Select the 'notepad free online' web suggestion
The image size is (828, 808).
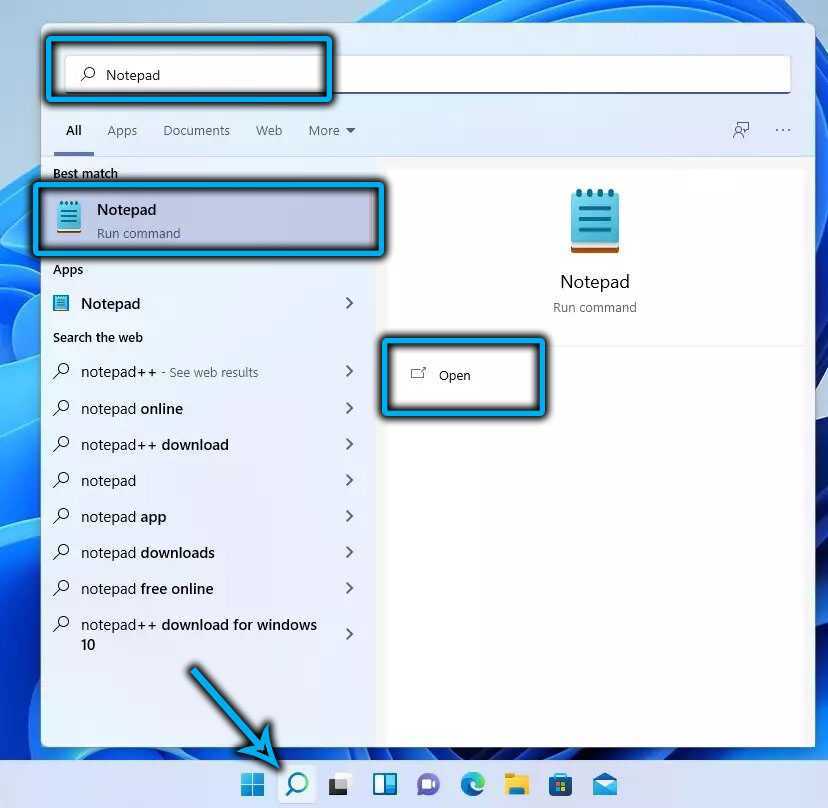(x=147, y=588)
